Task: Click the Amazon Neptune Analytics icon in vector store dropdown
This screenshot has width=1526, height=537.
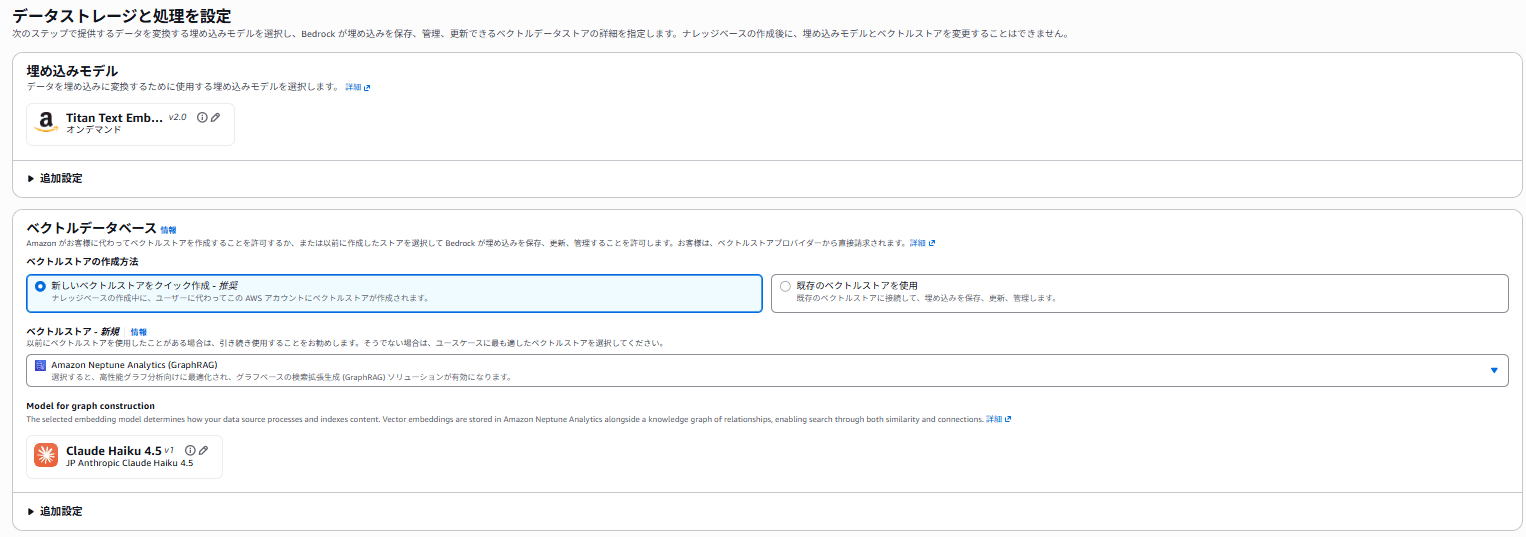Action: (40, 365)
